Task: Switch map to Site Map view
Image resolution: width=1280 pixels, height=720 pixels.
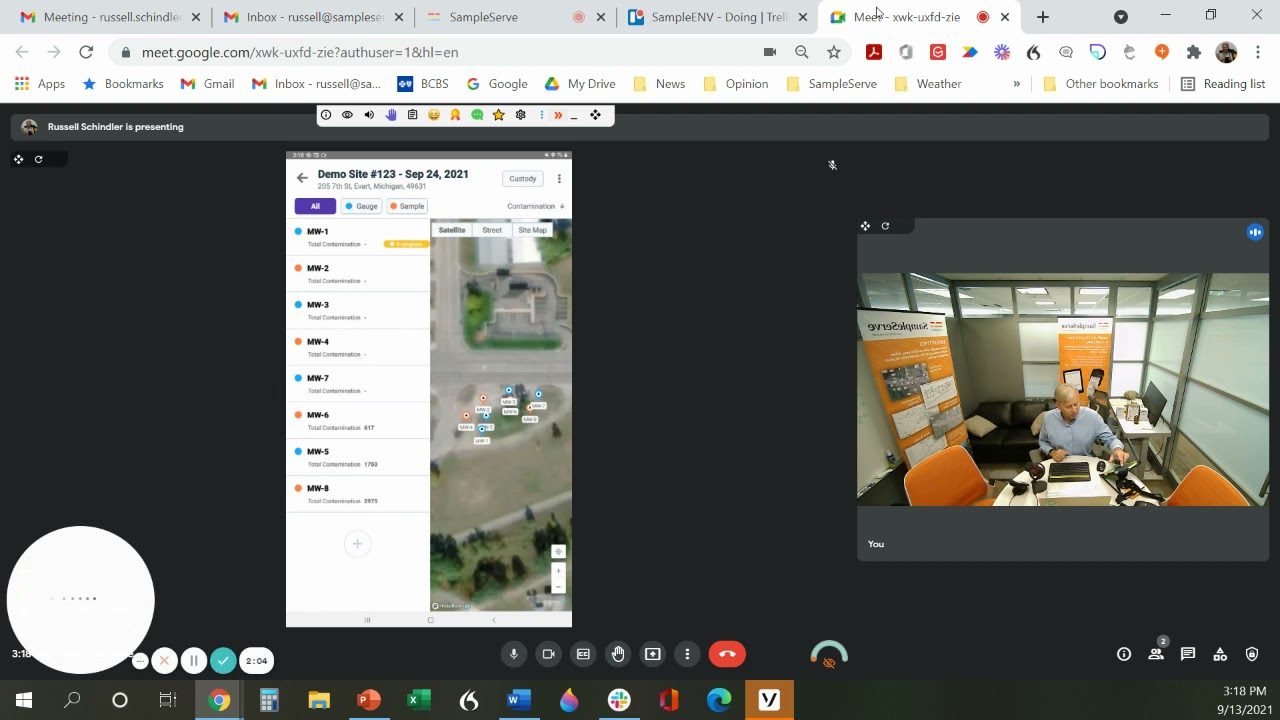Action: coord(532,230)
